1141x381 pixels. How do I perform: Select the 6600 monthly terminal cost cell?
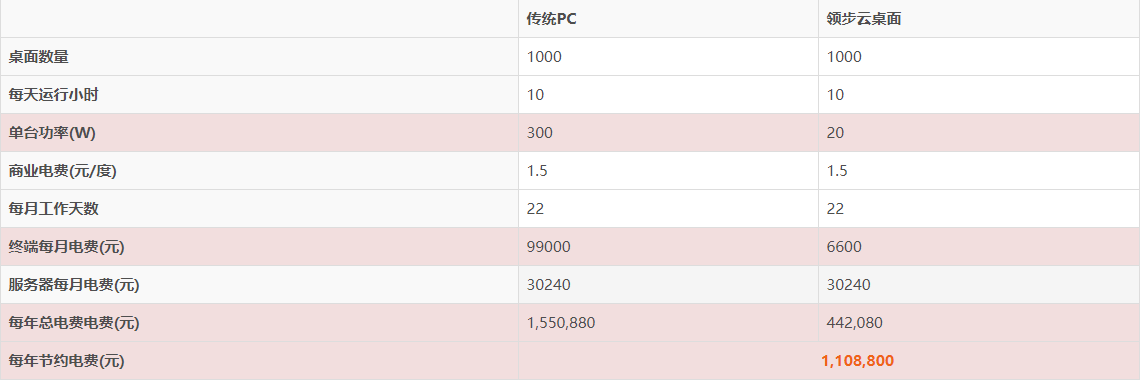click(x=844, y=247)
